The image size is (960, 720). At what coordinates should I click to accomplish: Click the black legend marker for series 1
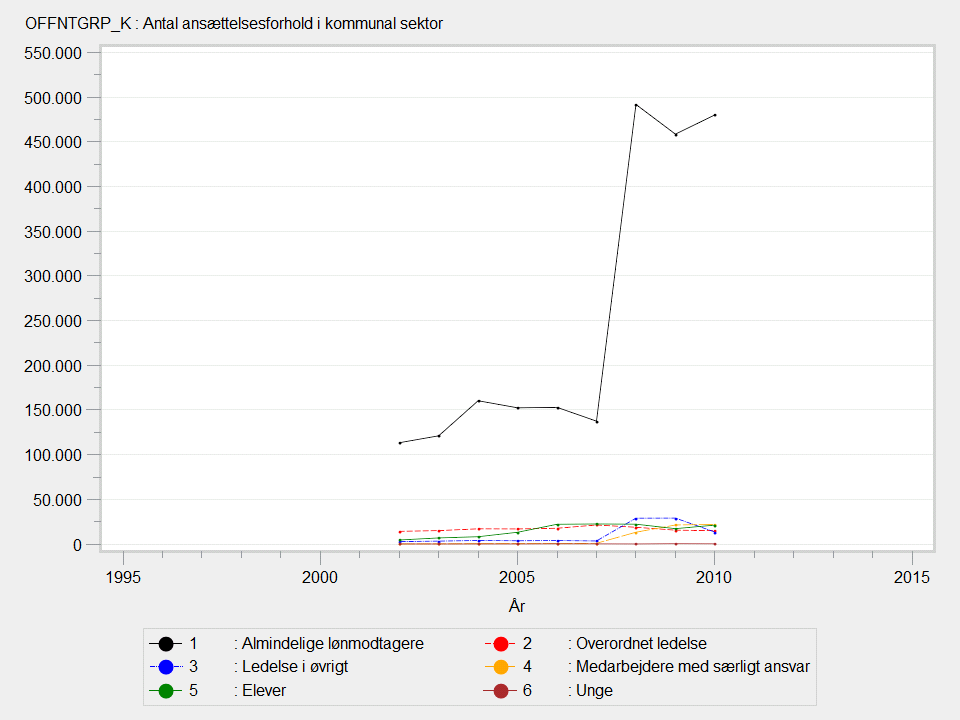(x=166, y=644)
